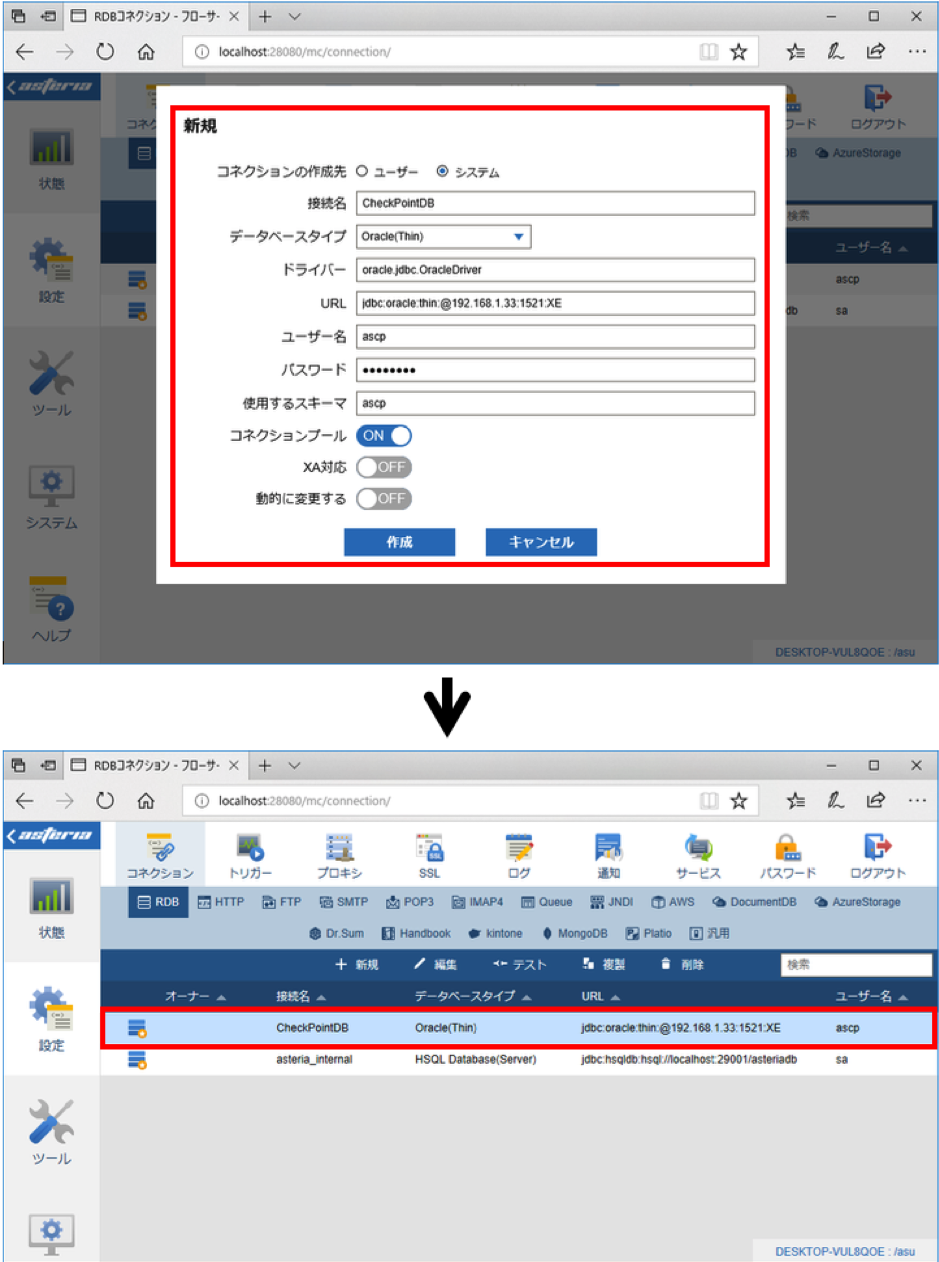Open the ログ (log) settings icon
Screen dimensions: 939x1262
coord(519,855)
